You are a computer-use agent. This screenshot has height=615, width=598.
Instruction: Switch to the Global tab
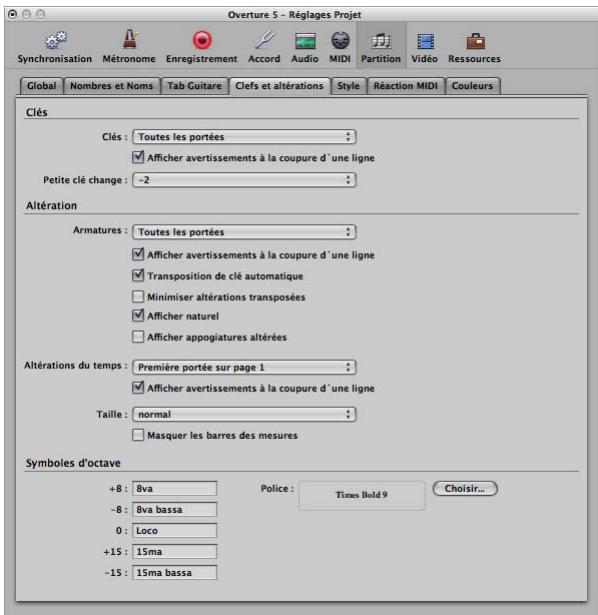click(42, 86)
